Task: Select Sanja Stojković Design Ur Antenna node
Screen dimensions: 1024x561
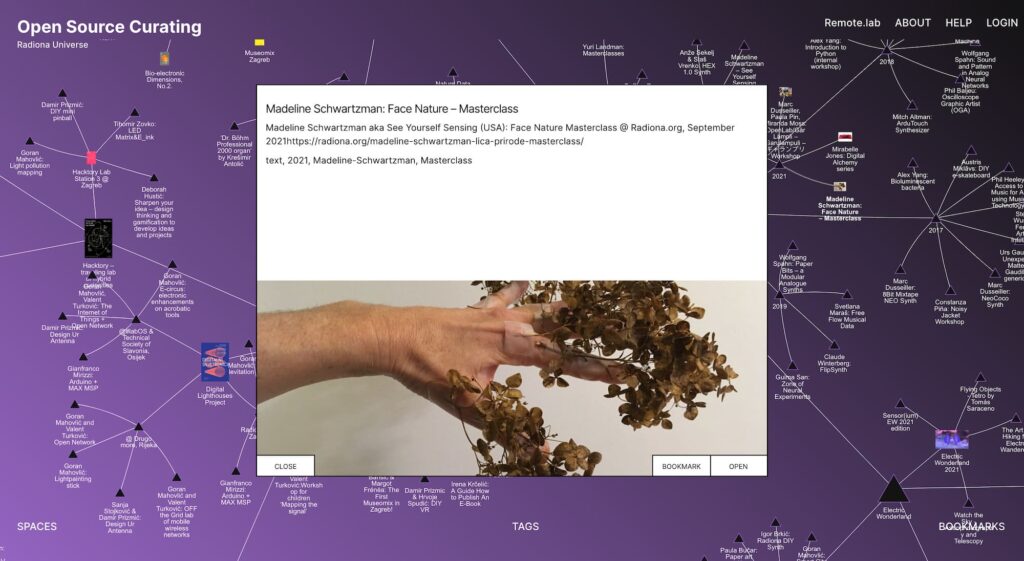Action: pyautogui.click(x=120, y=492)
